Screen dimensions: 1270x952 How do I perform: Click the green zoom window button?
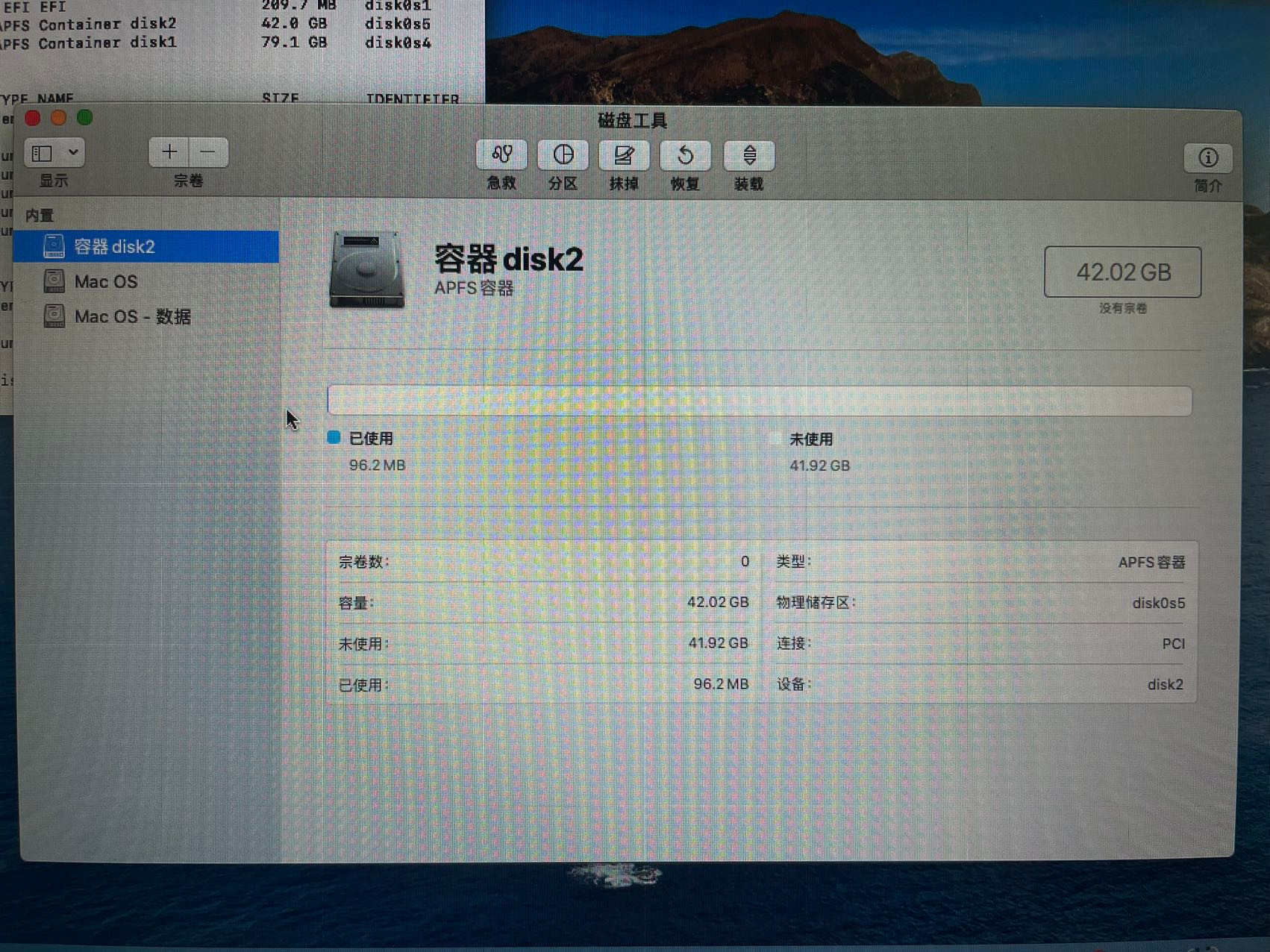click(85, 118)
